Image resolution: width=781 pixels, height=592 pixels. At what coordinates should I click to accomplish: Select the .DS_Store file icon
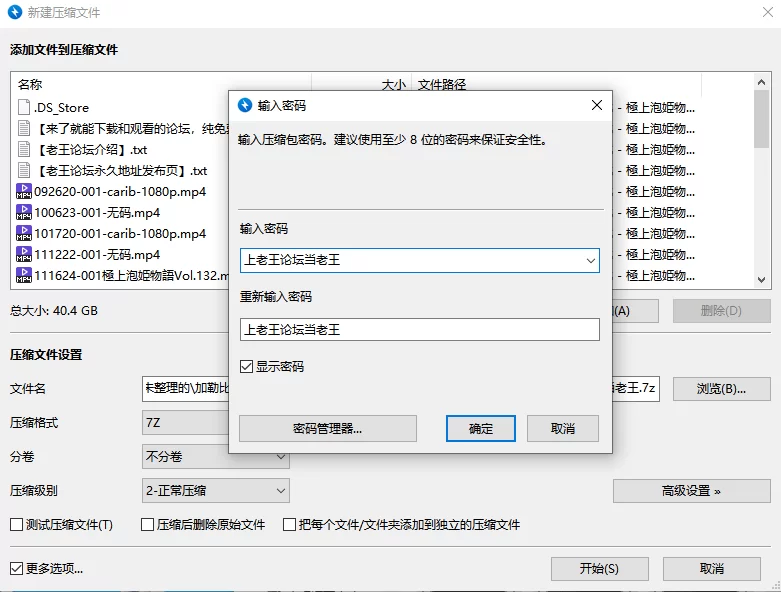click(x=24, y=107)
